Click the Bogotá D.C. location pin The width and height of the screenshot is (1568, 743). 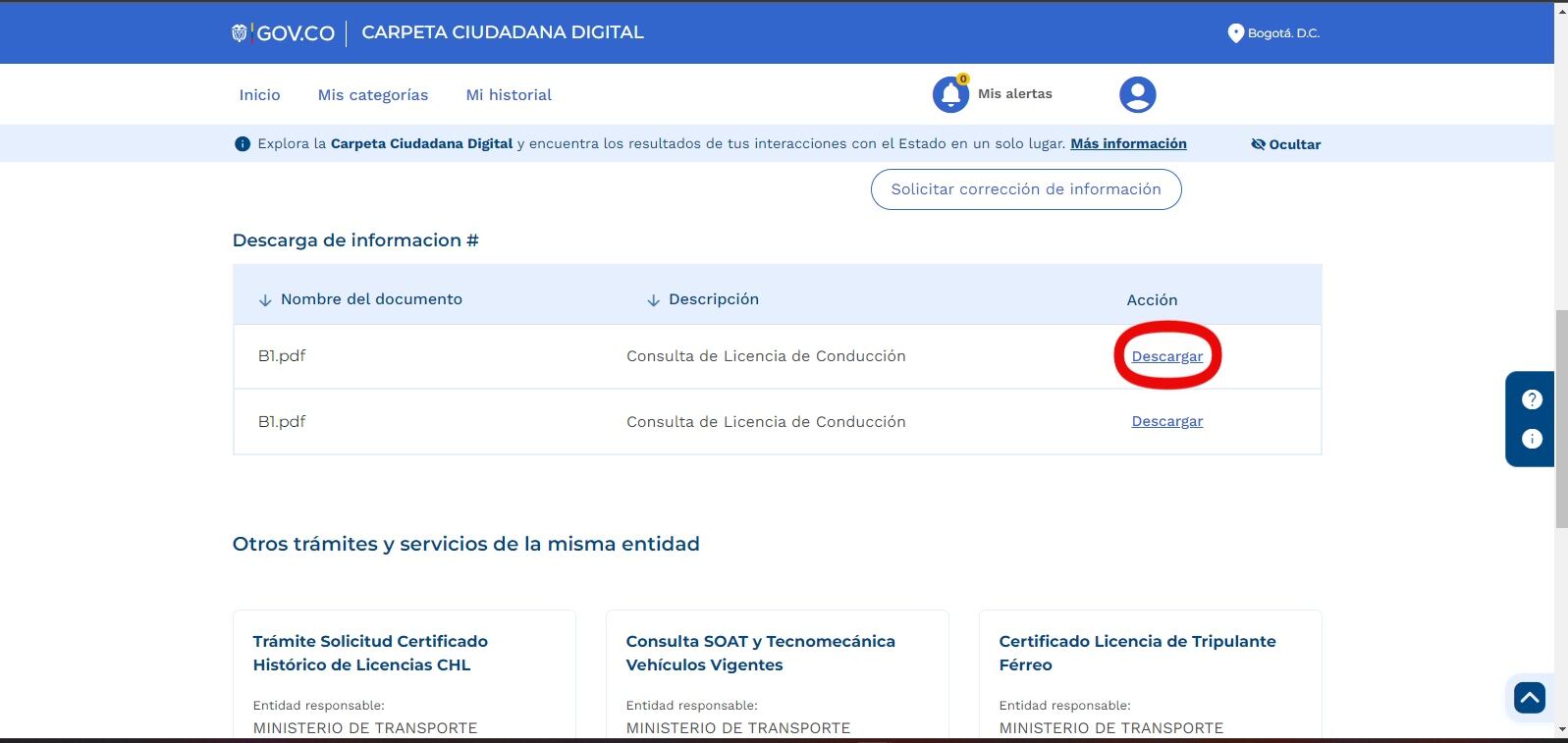[x=1236, y=33]
